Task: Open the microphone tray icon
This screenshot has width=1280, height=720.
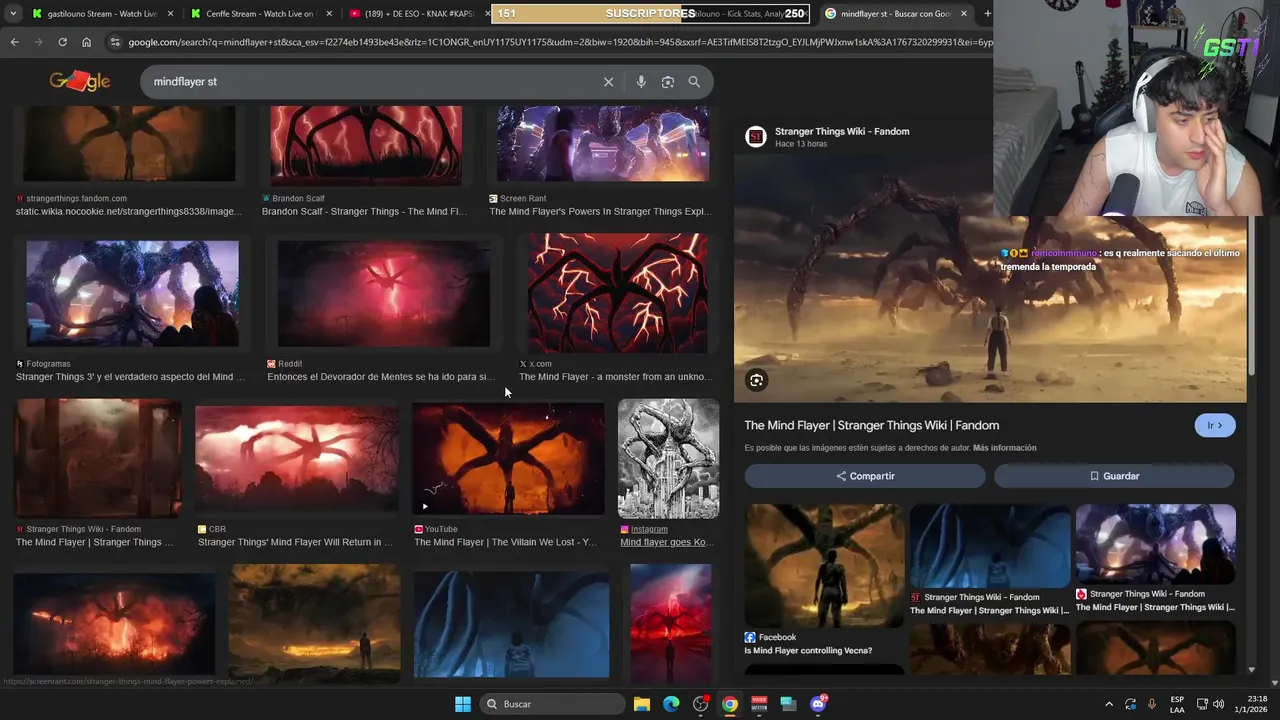Action: coord(1152,704)
